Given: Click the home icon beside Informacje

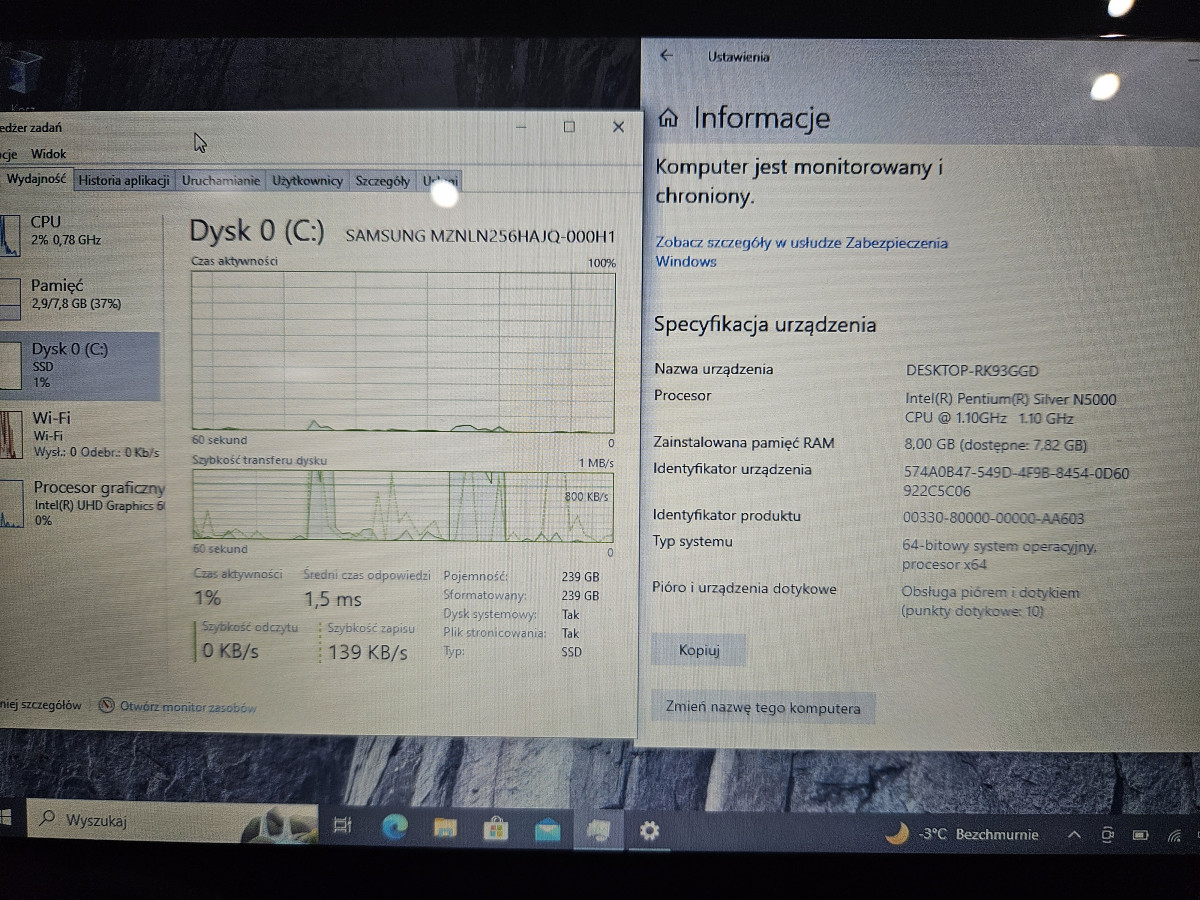Looking at the screenshot, I should [669, 119].
